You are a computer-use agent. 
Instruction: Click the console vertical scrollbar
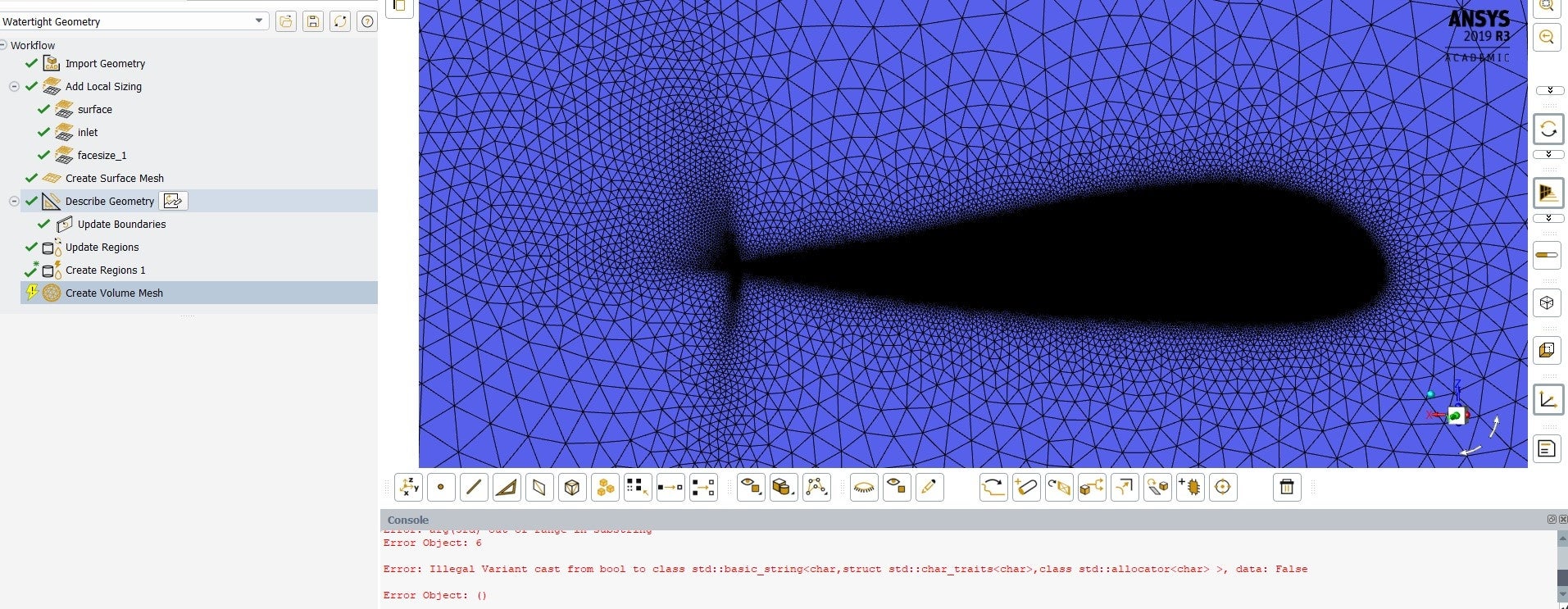pyautogui.click(x=1562, y=569)
